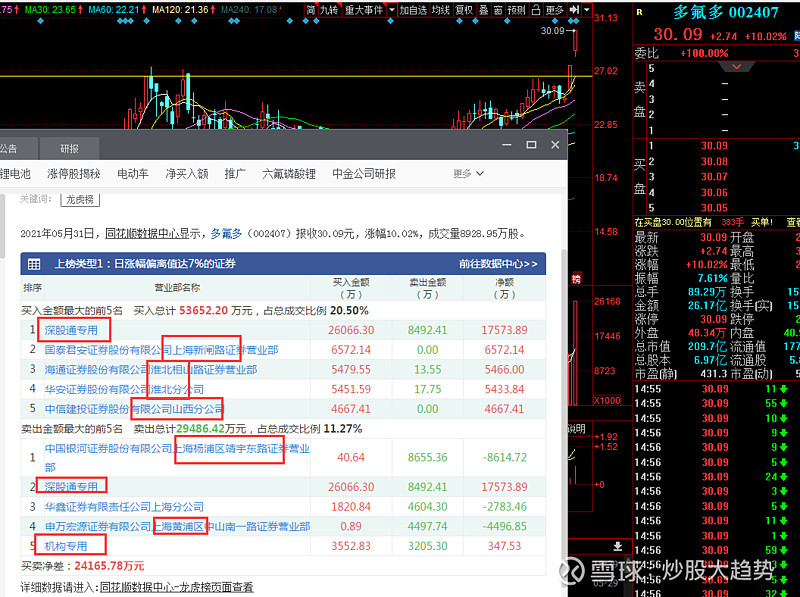
Task: Open 更多 in the chart toolbar
Action: click(555, 10)
